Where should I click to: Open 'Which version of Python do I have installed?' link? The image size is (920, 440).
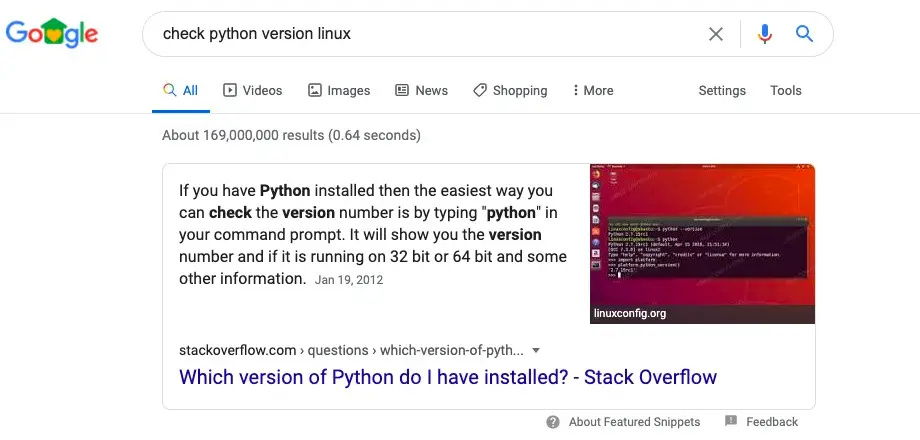coord(448,377)
